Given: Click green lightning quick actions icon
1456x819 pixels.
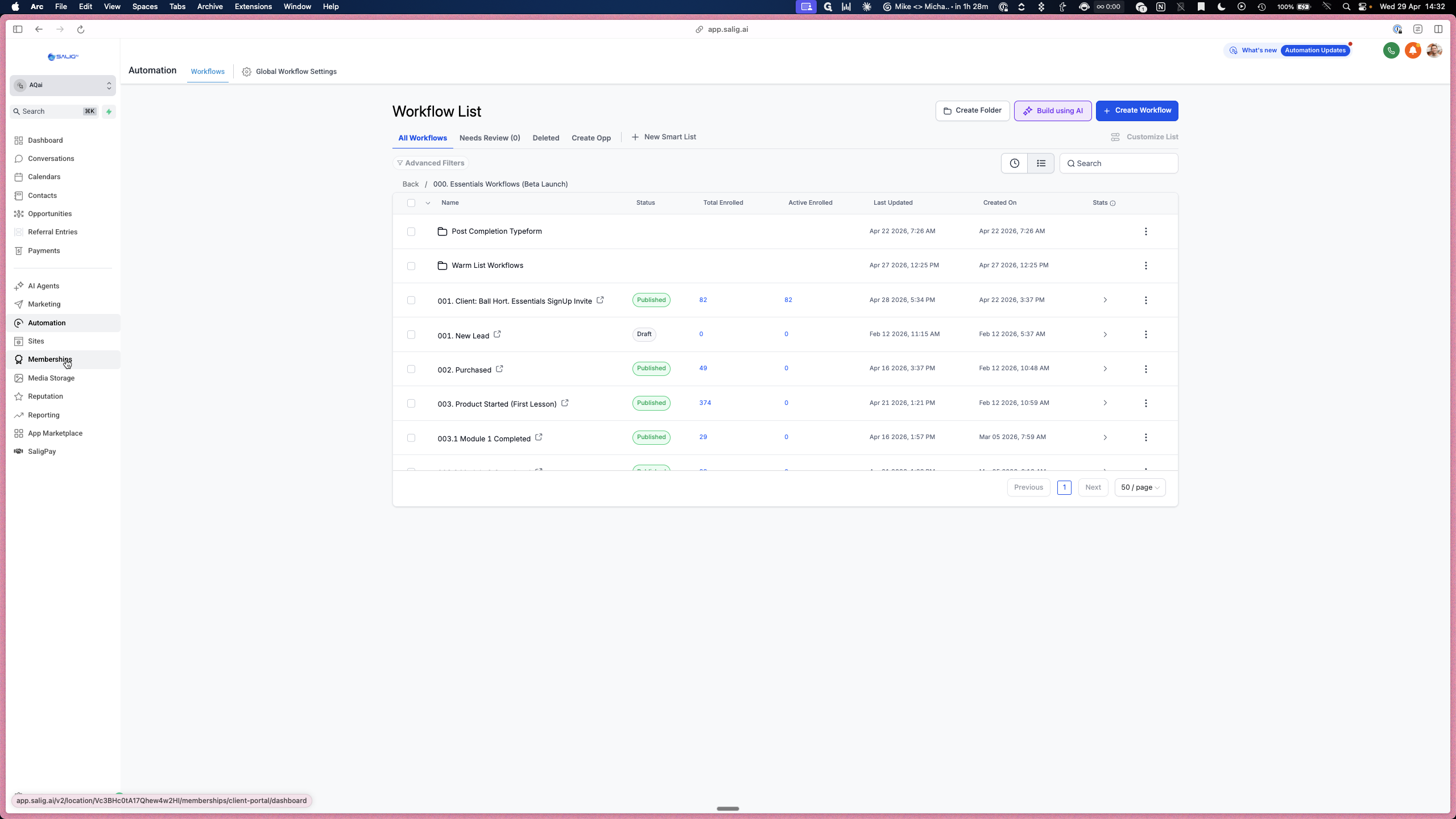Looking at the screenshot, I should tap(109, 111).
